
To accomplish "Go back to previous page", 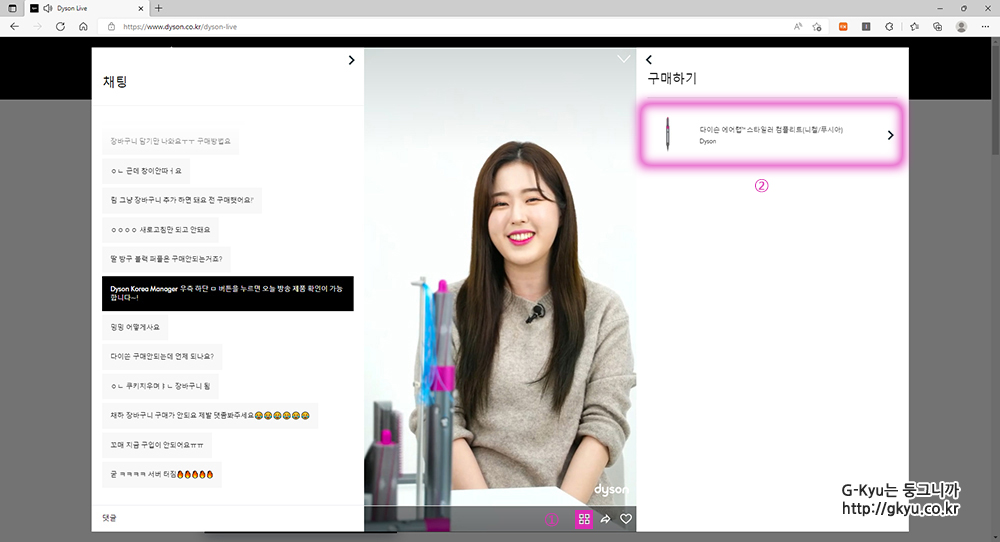I will [15, 27].
